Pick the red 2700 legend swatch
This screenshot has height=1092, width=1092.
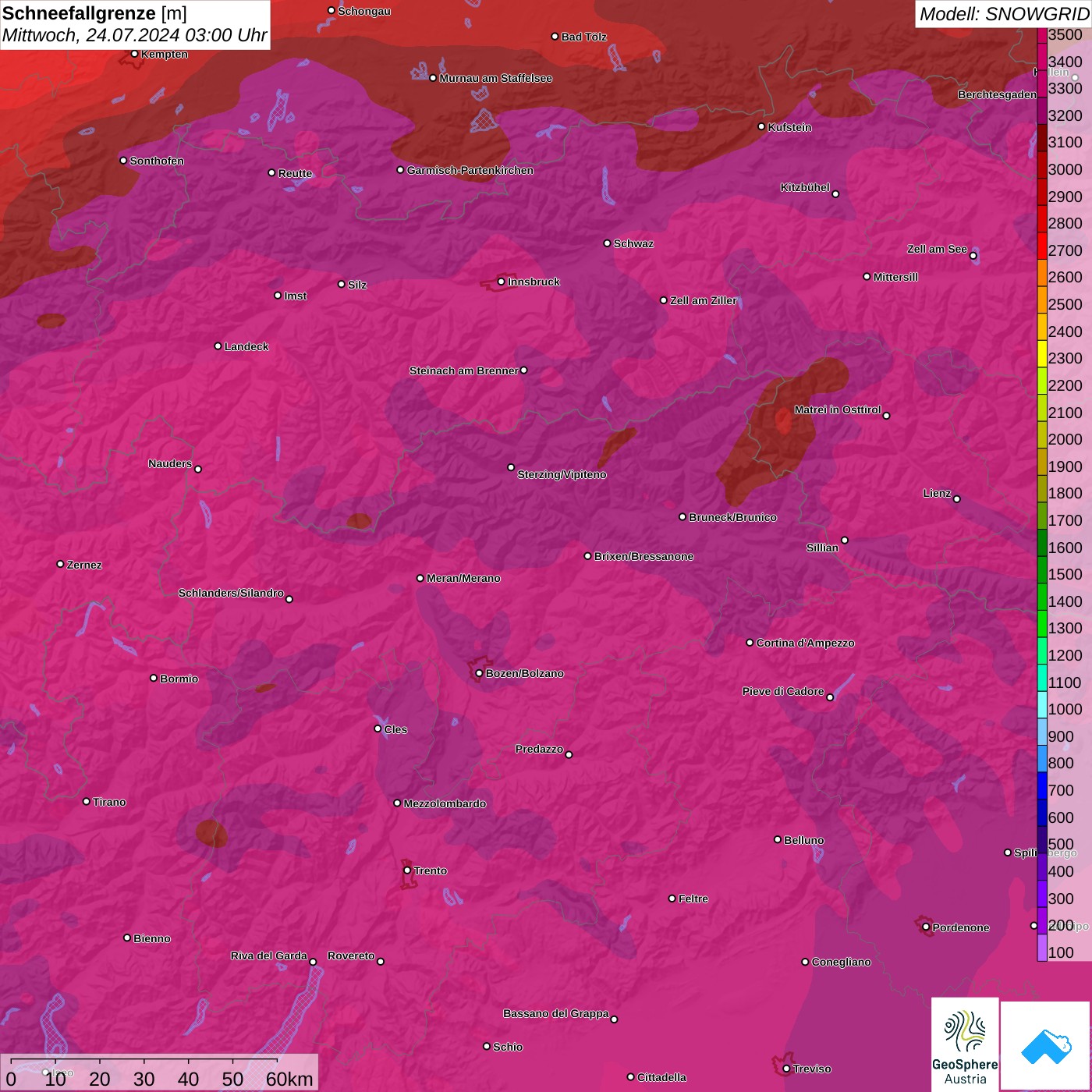pyautogui.click(x=1041, y=246)
